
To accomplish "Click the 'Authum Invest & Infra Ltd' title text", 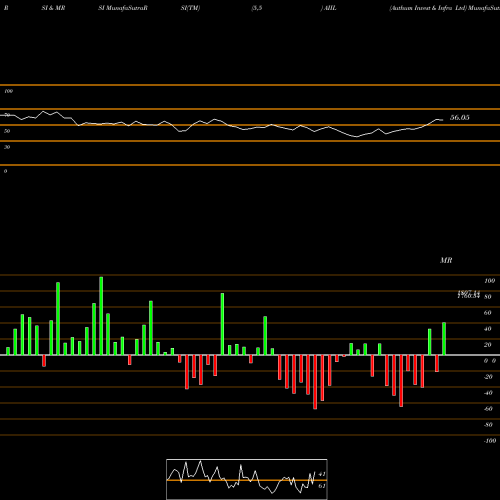I will 428,8.
